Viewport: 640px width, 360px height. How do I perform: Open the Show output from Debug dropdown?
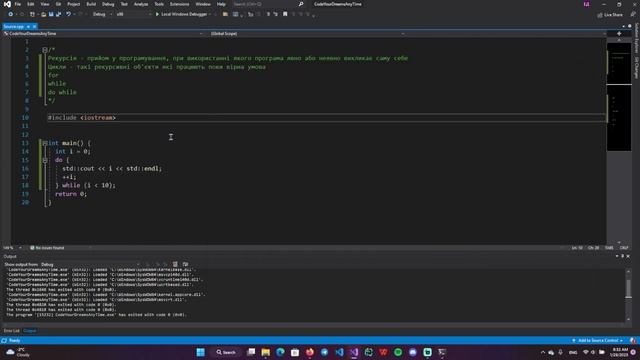tap(90, 264)
